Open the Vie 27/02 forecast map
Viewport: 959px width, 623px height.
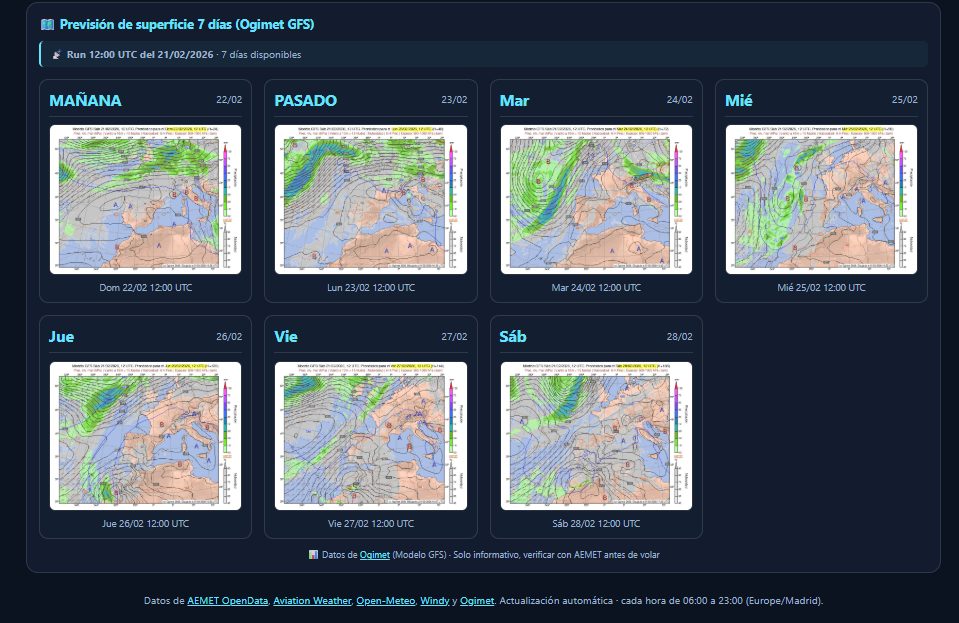coord(371,436)
